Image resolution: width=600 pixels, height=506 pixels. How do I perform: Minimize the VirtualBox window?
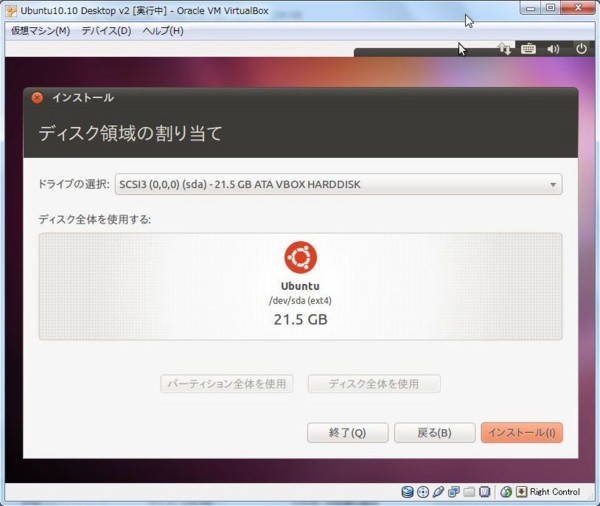[531, 8]
